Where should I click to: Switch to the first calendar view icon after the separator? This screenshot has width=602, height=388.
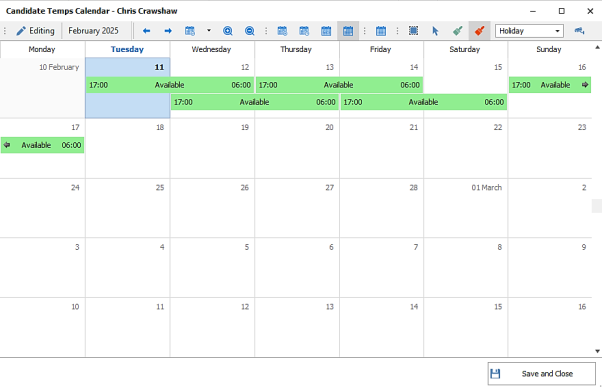tap(282, 31)
